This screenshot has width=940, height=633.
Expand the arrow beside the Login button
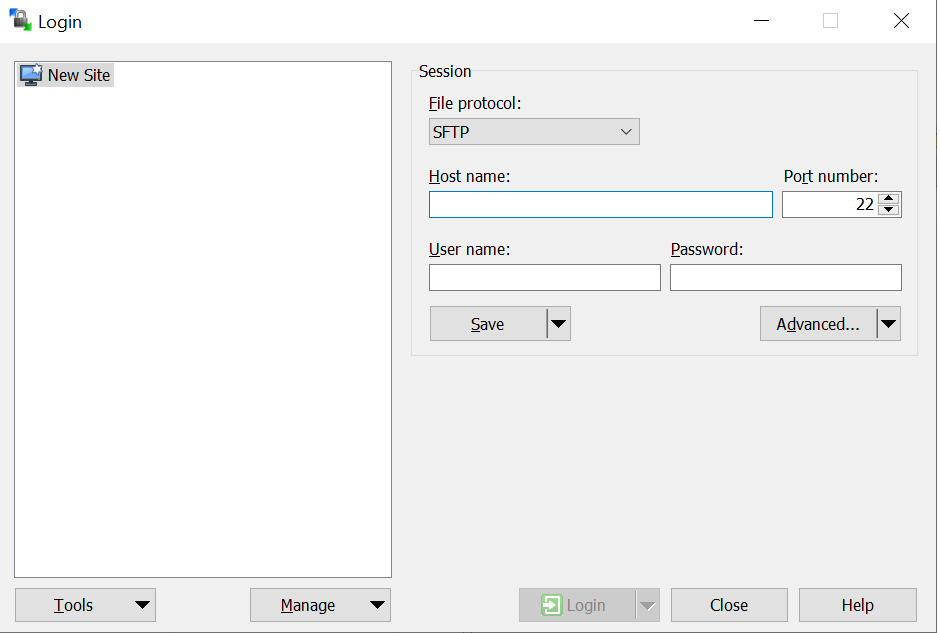tap(648, 605)
